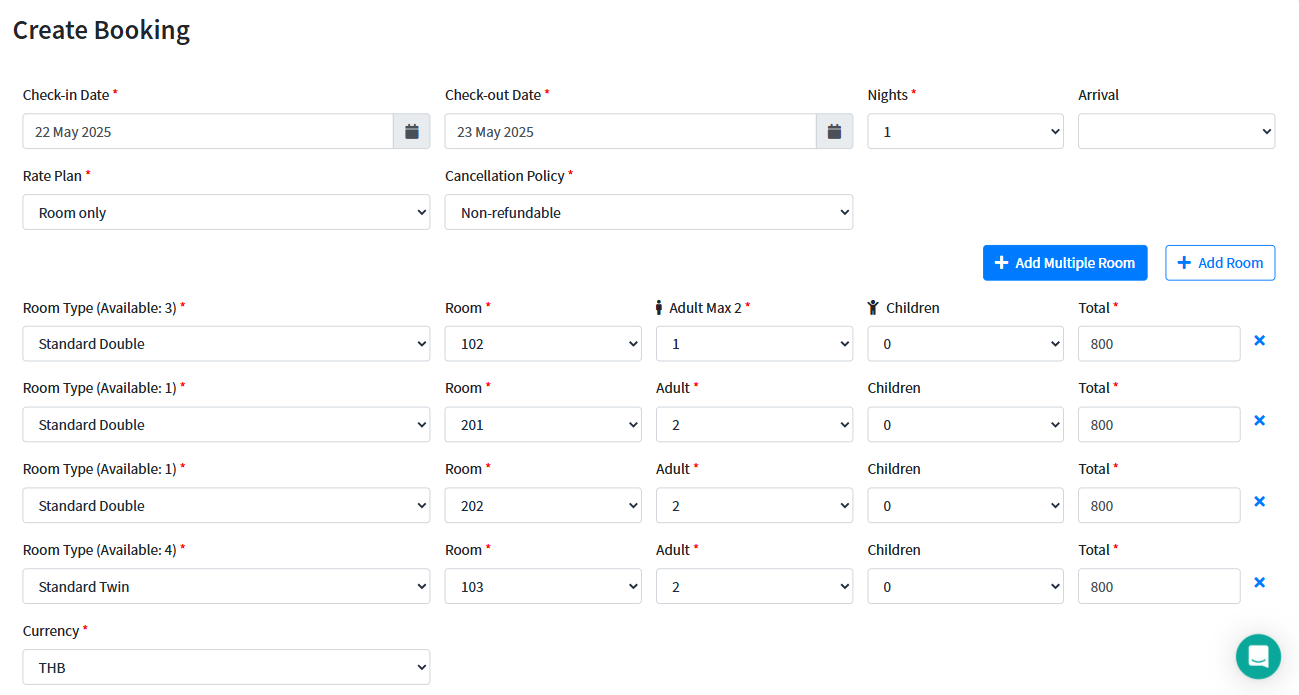1299x695 pixels.
Task: Remove the Standard Twin room 103 row
Action: [1259, 583]
